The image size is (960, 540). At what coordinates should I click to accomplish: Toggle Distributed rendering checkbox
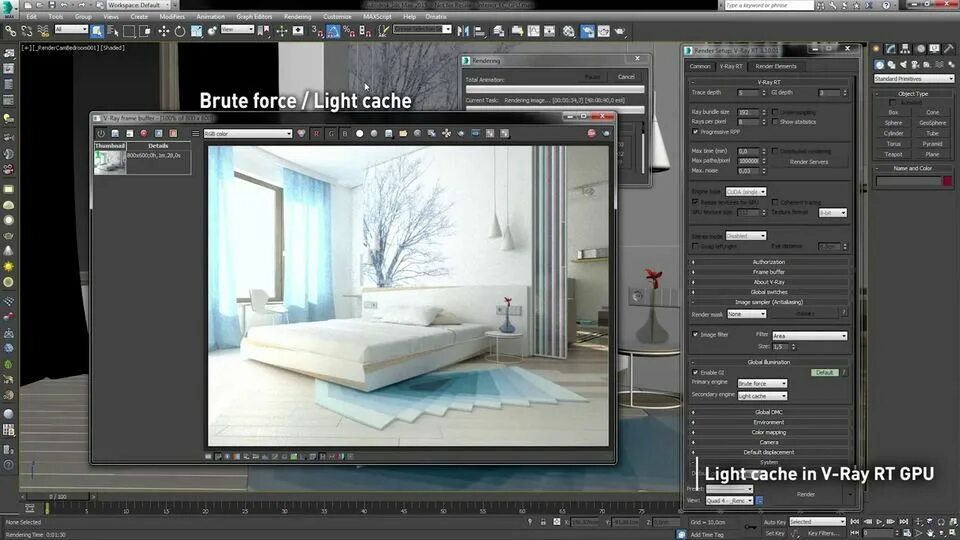(775, 151)
